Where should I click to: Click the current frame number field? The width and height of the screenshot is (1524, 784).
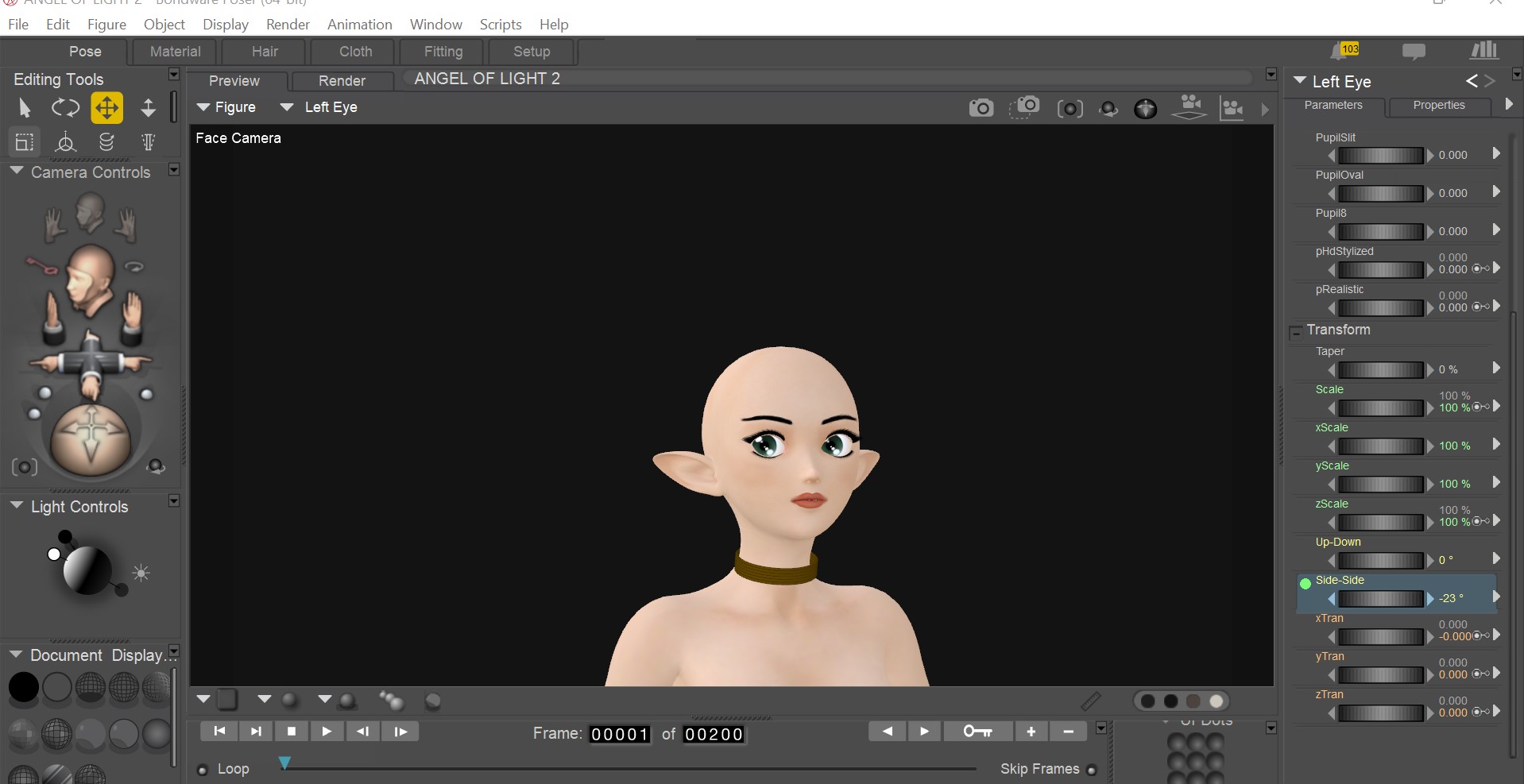pos(620,735)
